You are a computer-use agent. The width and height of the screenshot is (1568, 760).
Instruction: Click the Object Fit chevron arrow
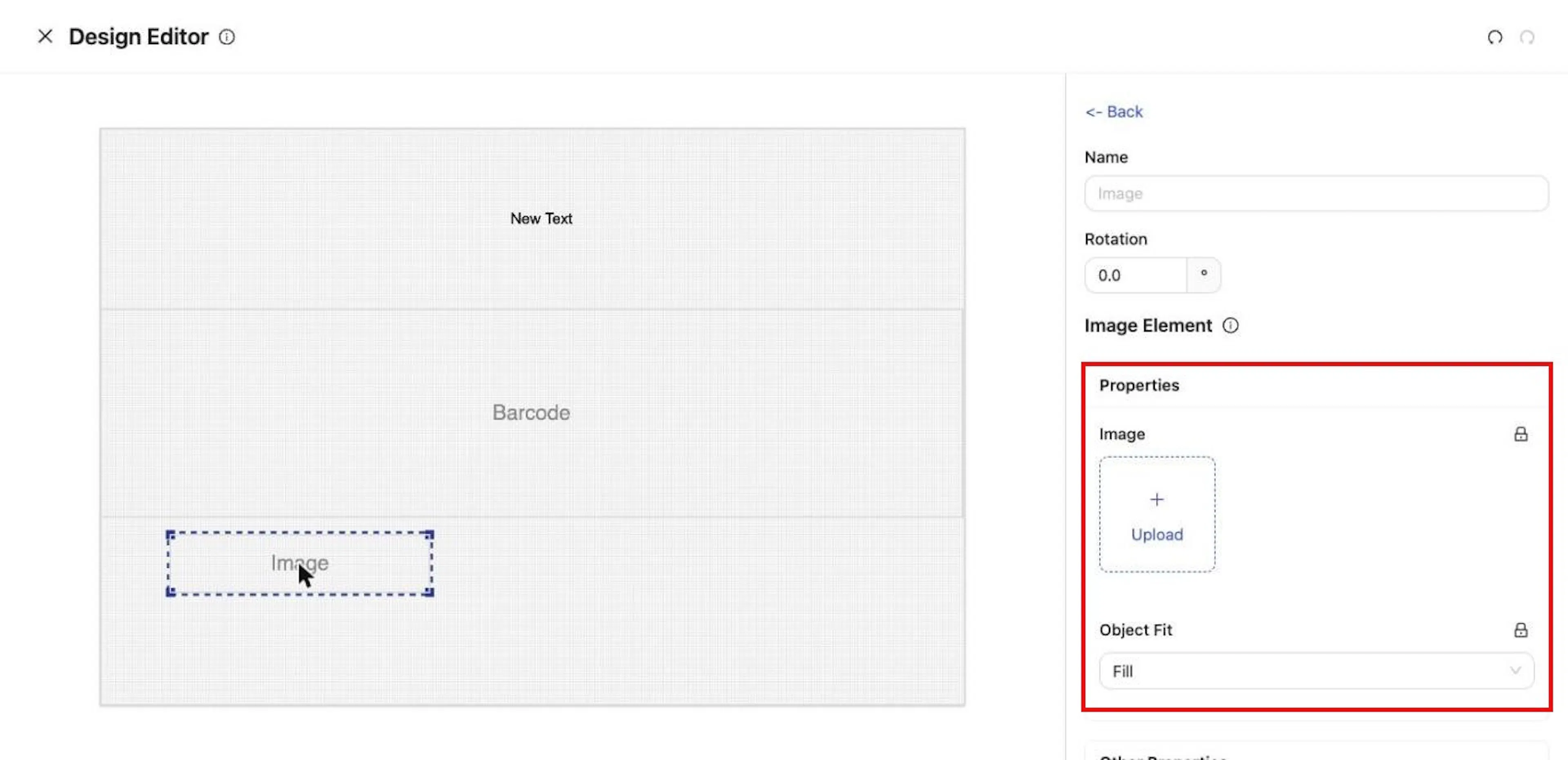point(1516,671)
